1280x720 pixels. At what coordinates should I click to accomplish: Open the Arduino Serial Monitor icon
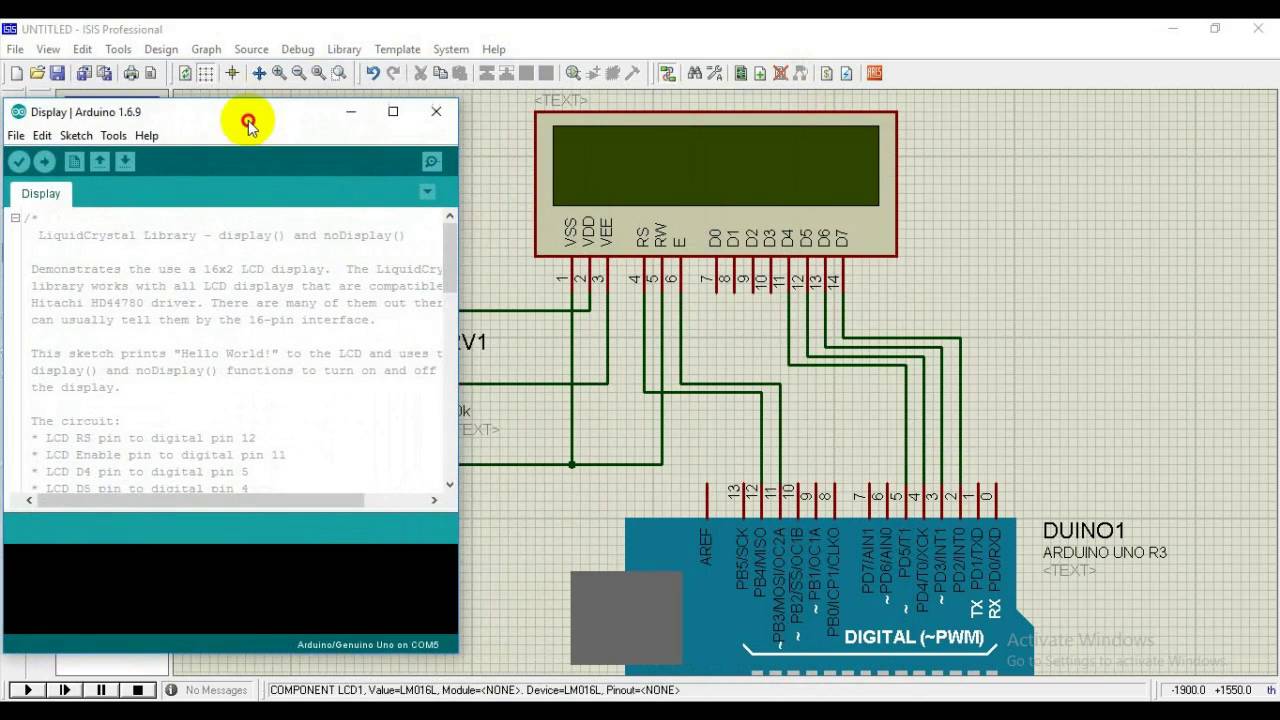432,162
